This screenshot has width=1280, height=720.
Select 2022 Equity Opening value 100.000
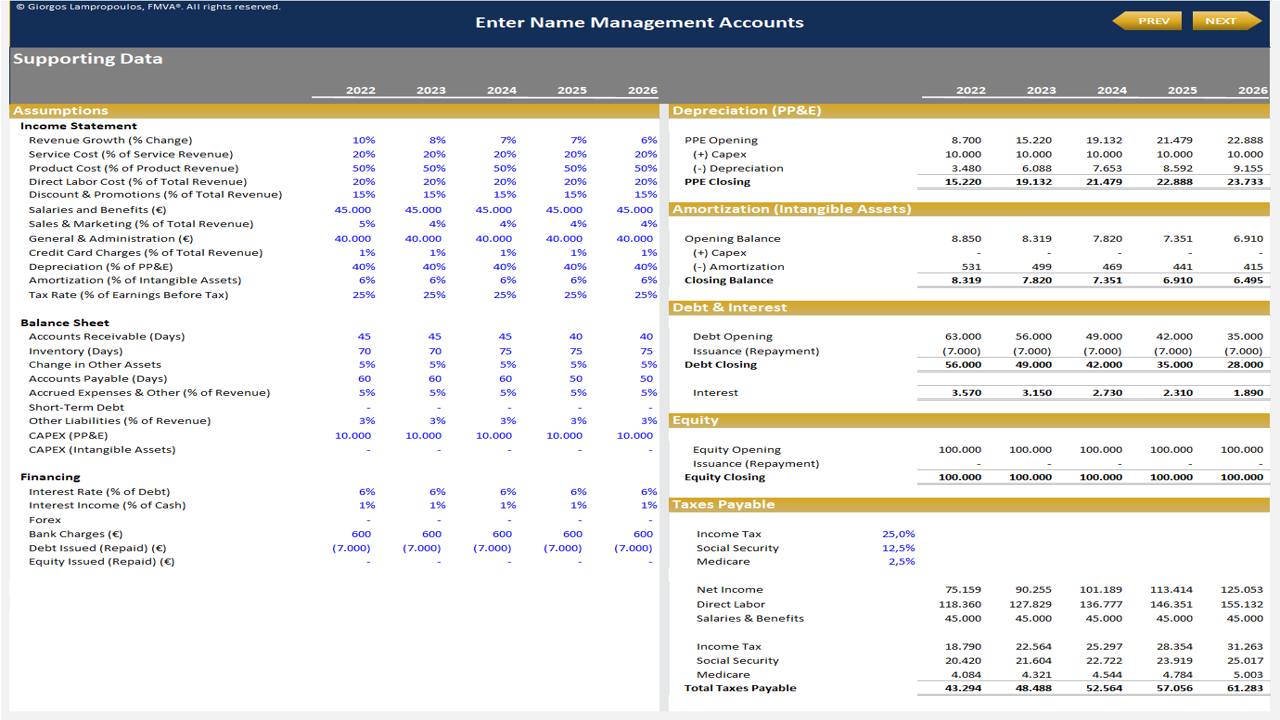(x=960, y=450)
